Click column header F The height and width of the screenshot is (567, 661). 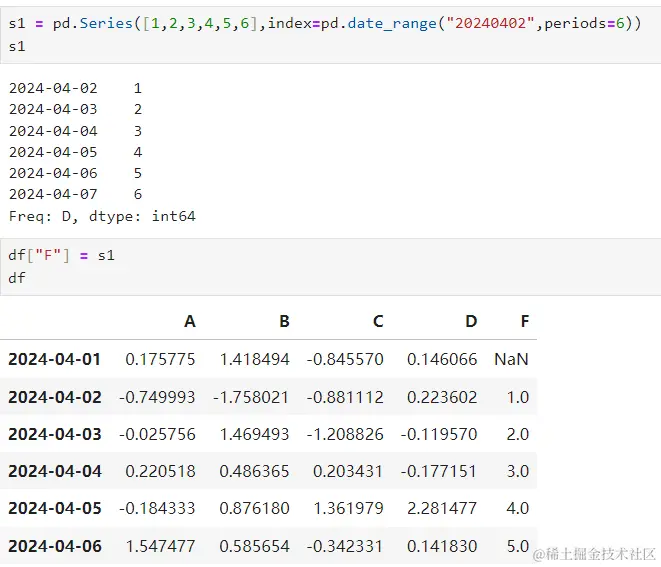tap(525, 321)
